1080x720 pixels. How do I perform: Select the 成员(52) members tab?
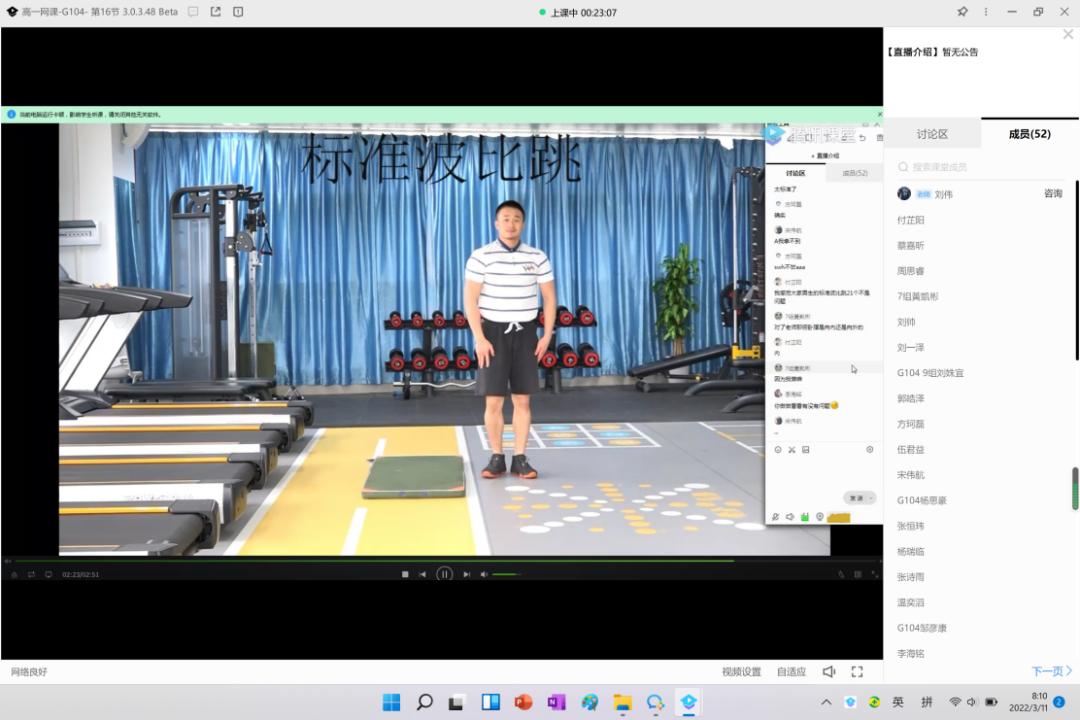coord(1029,134)
